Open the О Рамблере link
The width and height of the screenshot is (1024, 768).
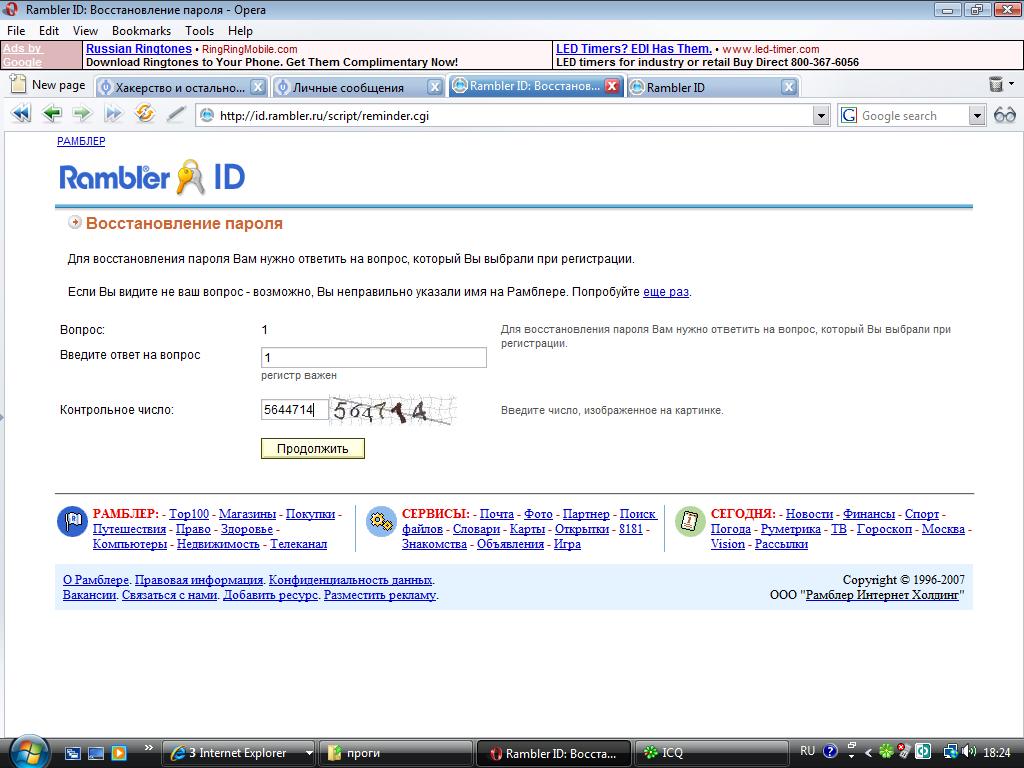[x=95, y=580]
